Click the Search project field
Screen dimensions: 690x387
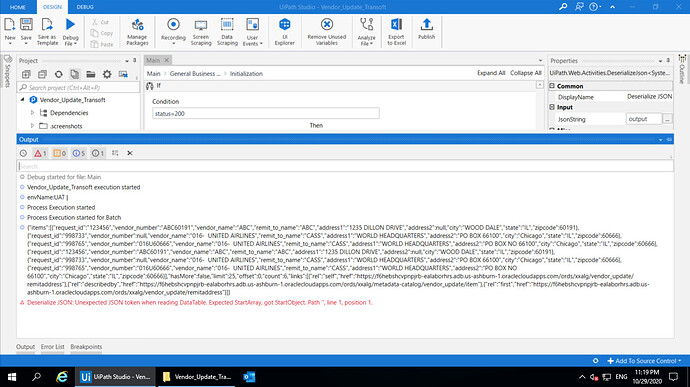tap(78, 88)
